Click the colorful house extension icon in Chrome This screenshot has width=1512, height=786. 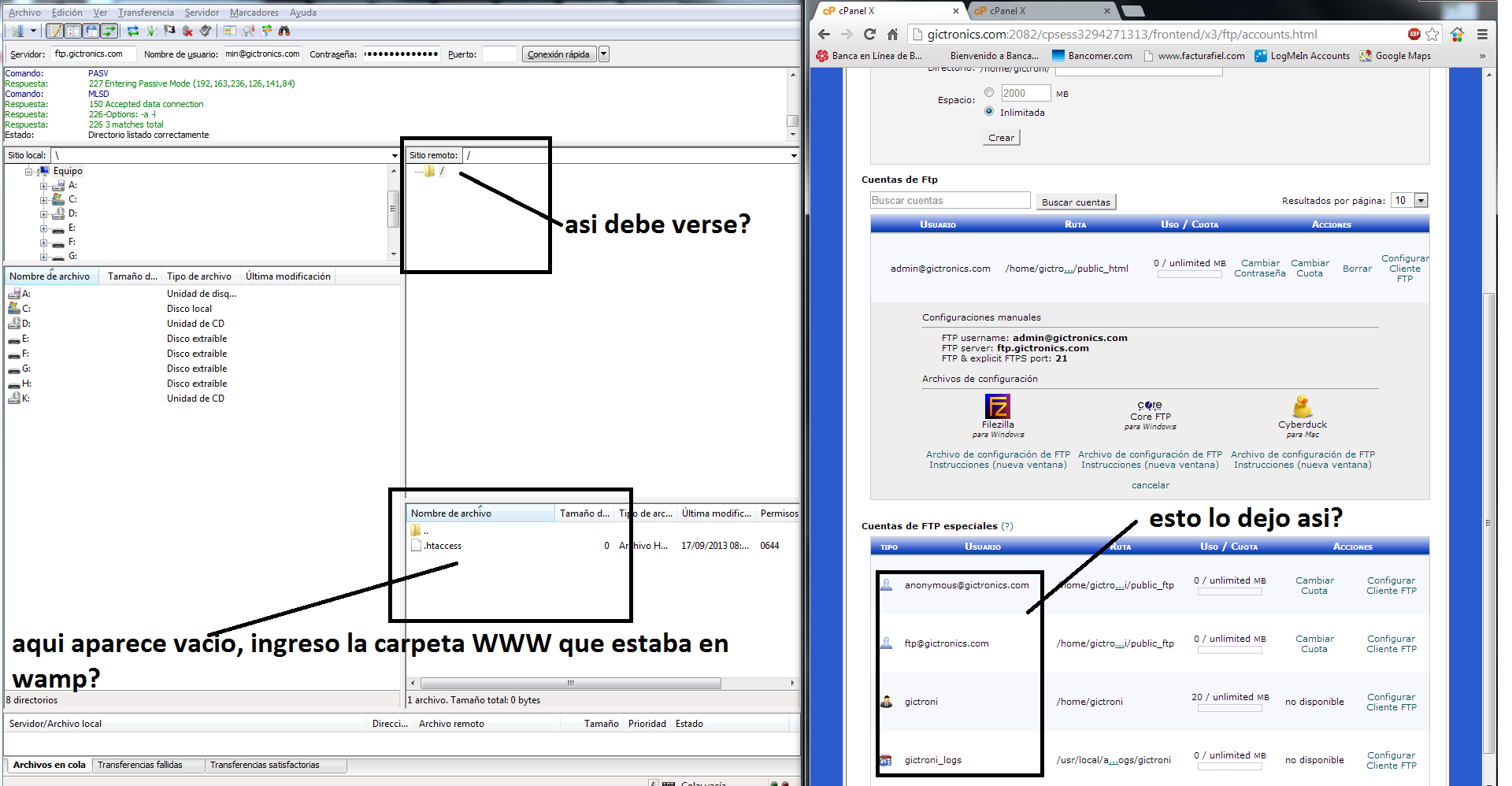point(1457,34)
